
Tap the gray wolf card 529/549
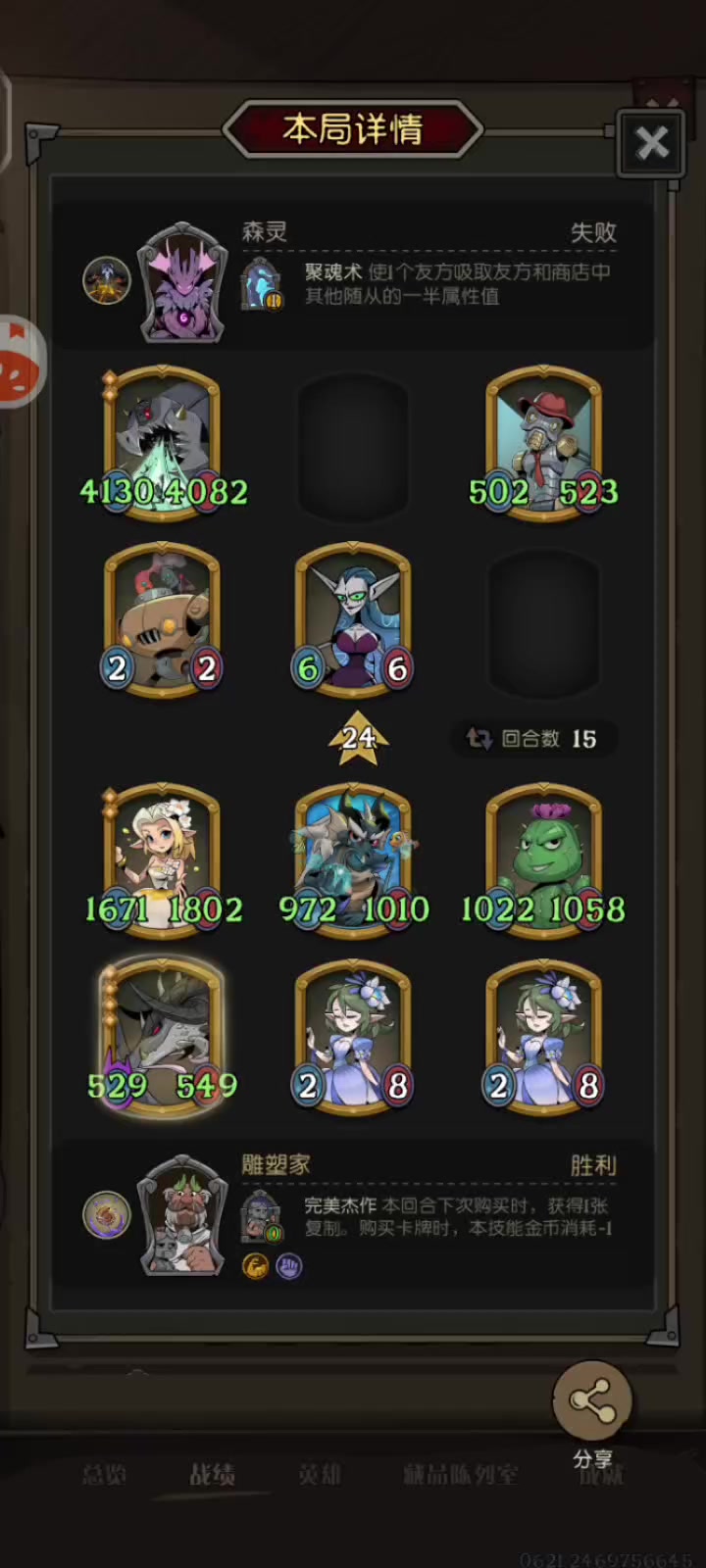coord(163,1037)
